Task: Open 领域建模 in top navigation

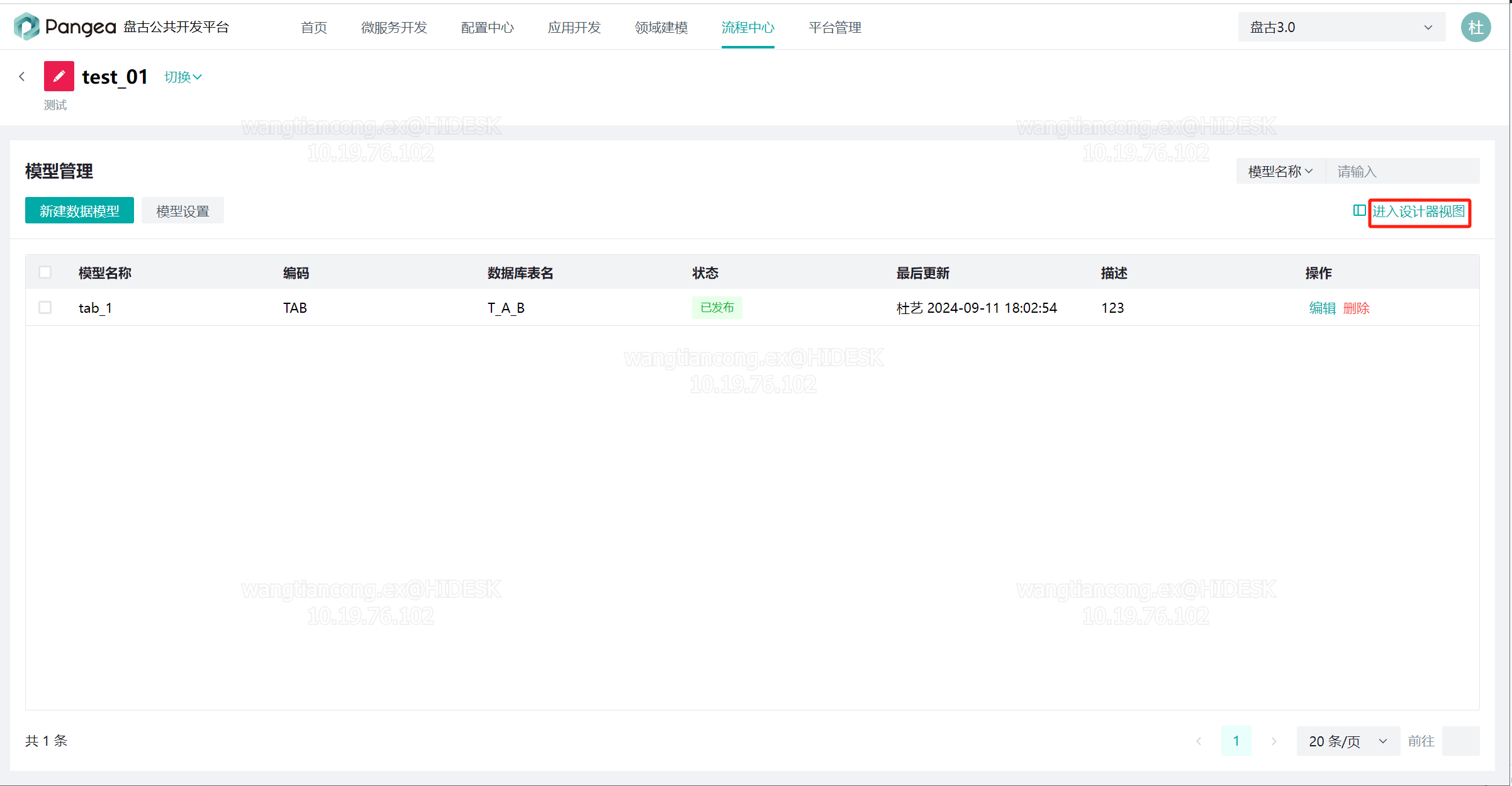Action: coord(661,27)
